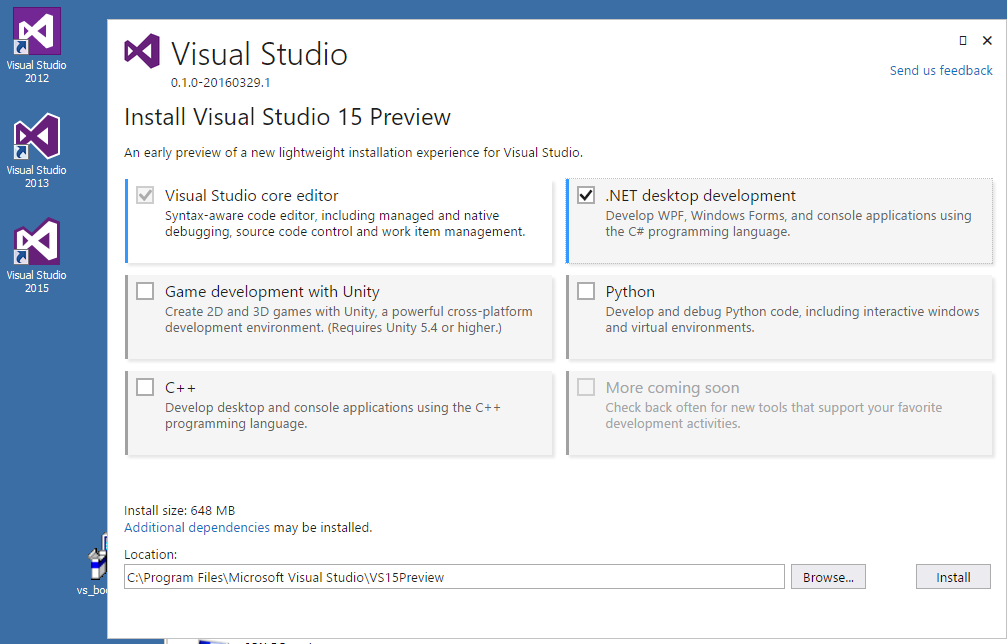Click the .NET desktop development title
1007x644 pixels.
tap(701, 196)
